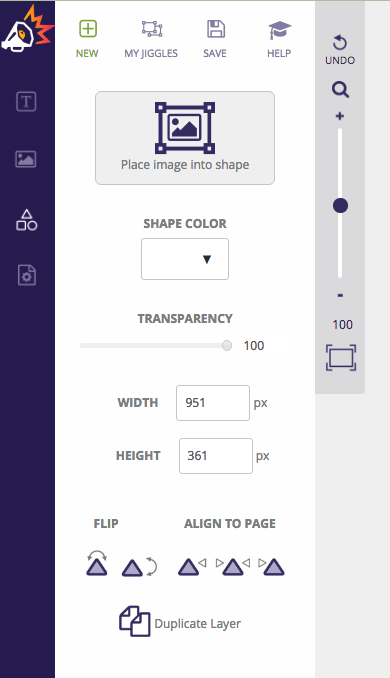Align shape to page left
Image resolution: width=390 pixels, height=678 pixels.
point(192,567)
